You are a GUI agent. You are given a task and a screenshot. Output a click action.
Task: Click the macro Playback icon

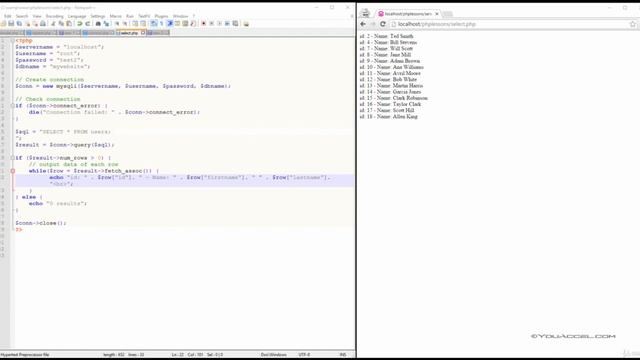(219, 24)
